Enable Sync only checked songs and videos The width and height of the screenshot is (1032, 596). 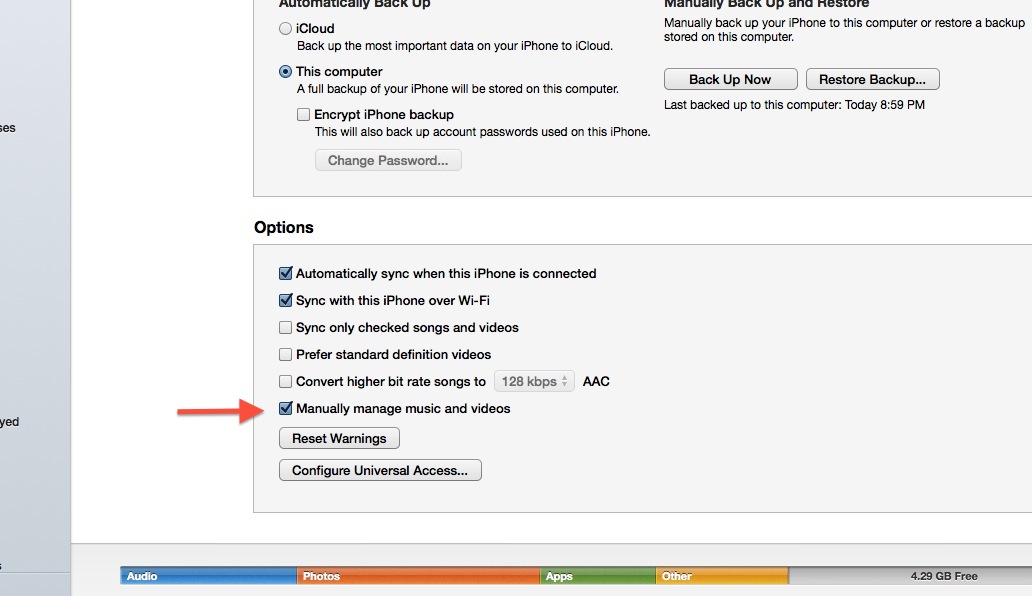(x=286, y=328)
